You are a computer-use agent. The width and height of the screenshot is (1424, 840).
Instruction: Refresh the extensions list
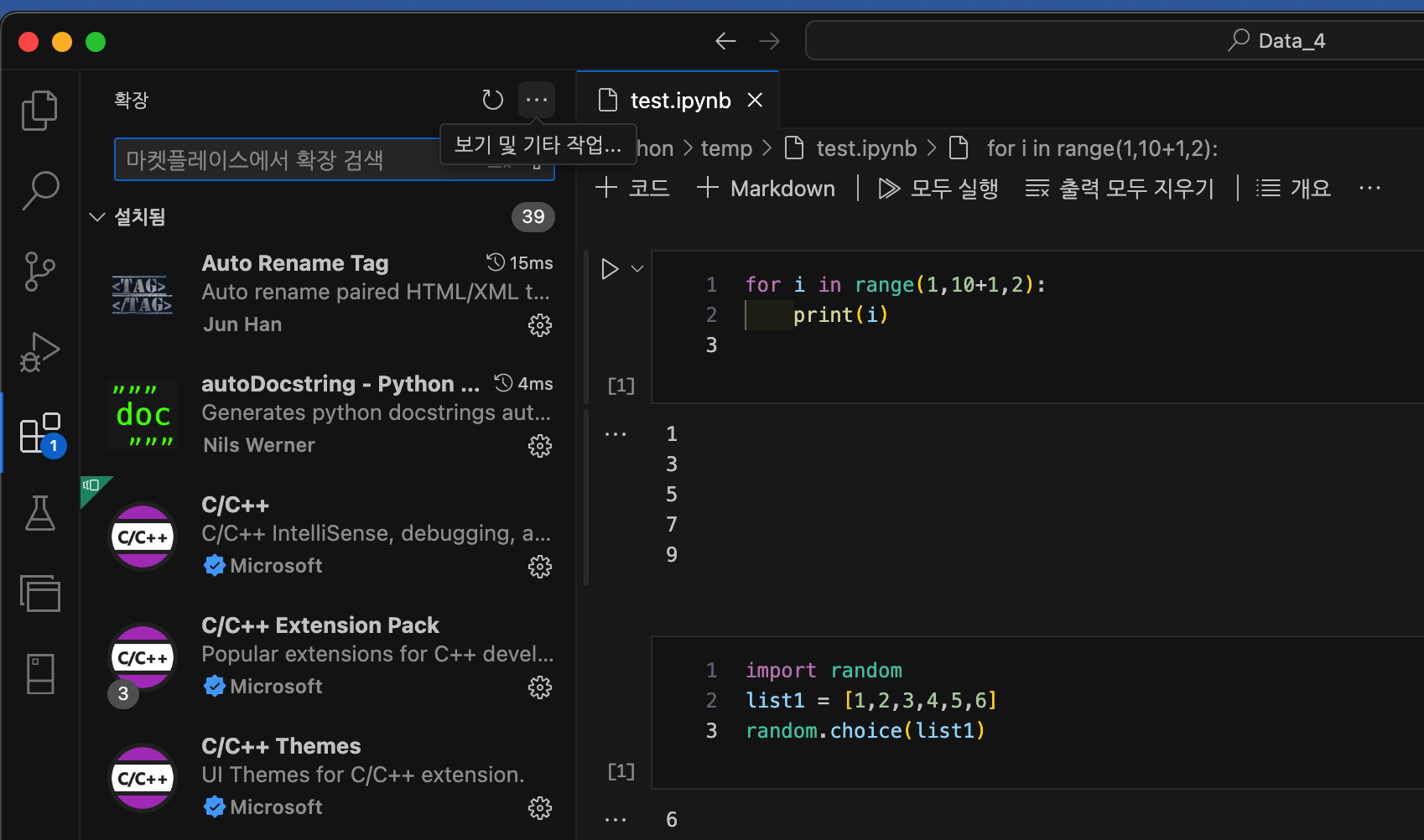pyautogui.click(x=492, y=100)
